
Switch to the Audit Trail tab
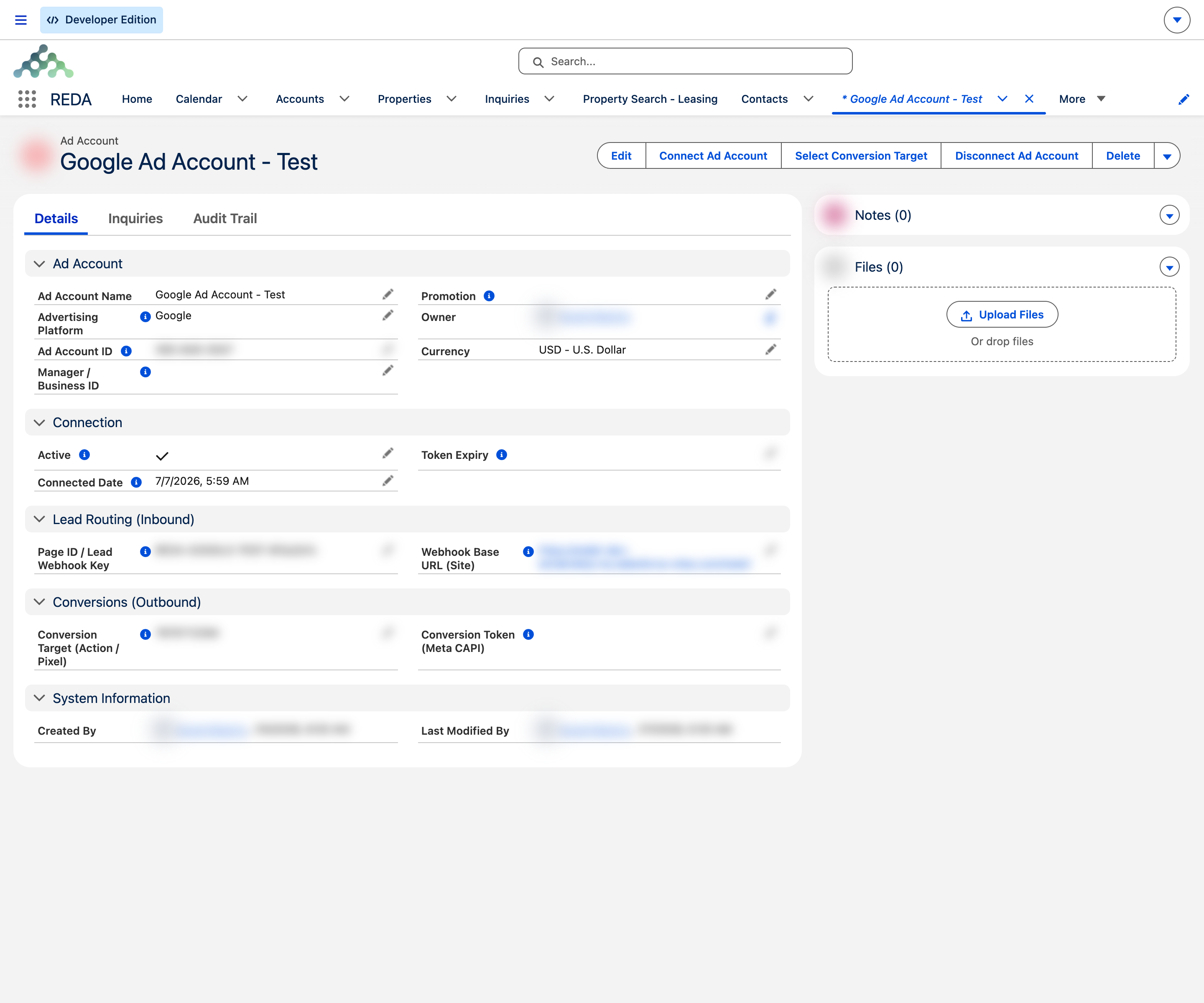(225, 219)
